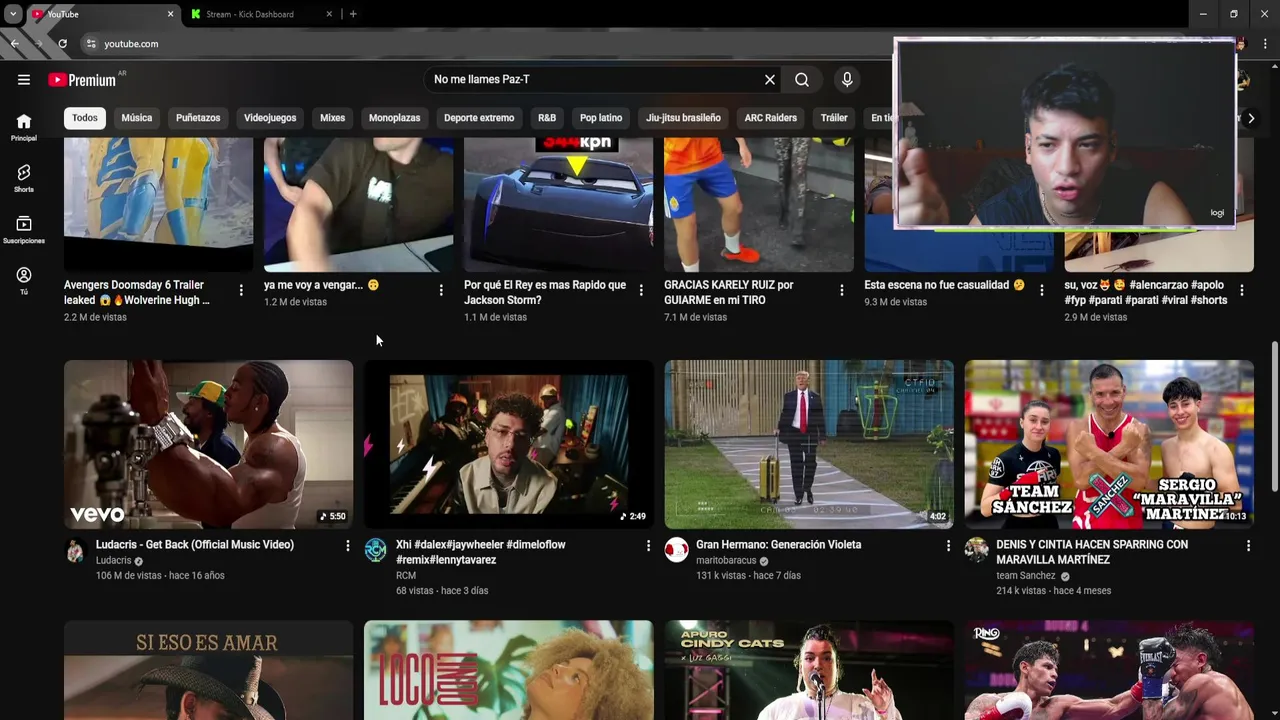Select the Tráiler filter chip

(834, 118)
